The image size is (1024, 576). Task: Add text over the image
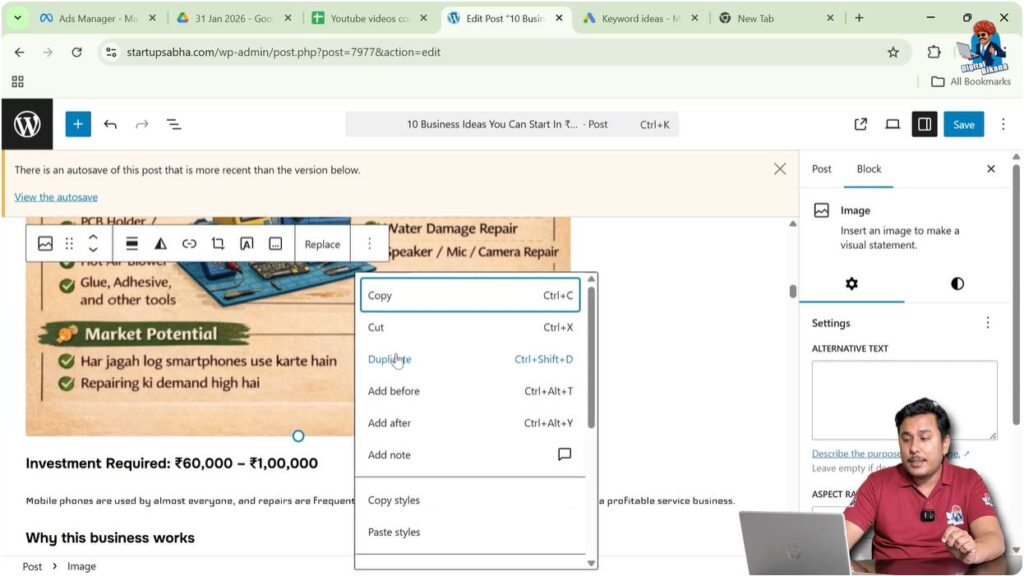(246, 243)
